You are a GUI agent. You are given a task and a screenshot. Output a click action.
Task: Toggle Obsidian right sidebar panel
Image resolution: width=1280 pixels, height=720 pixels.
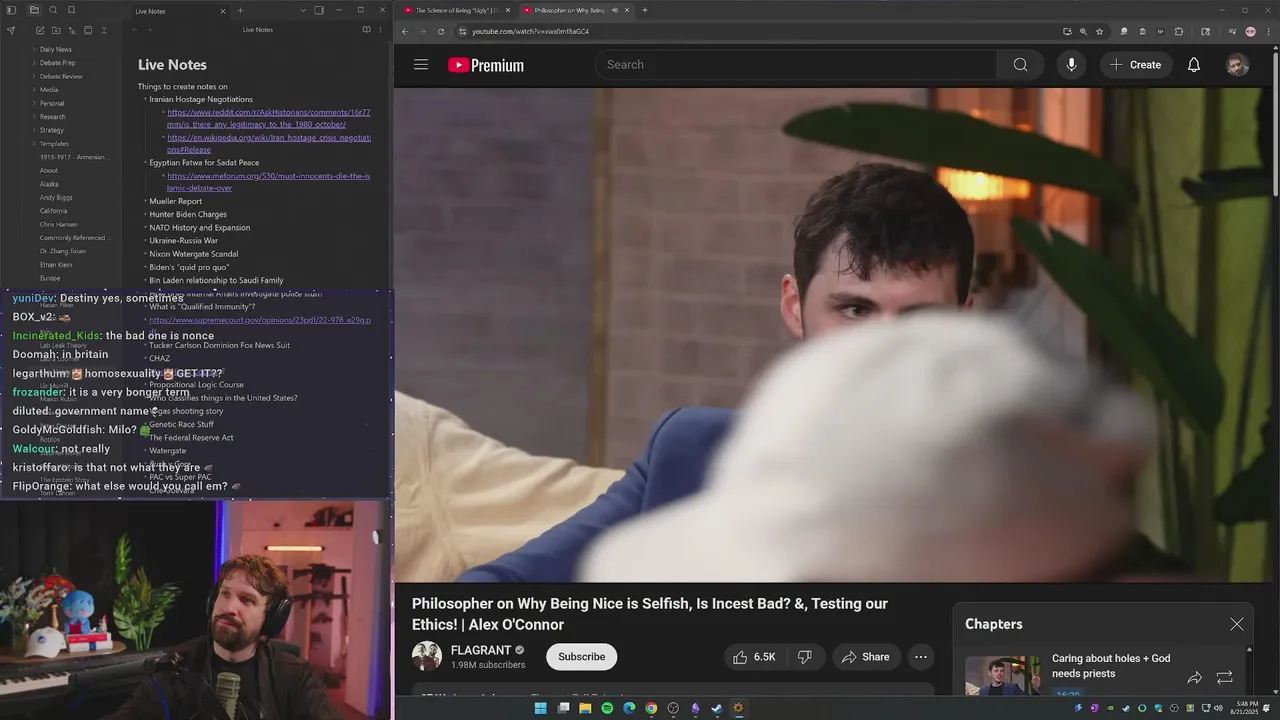(319, 10)
